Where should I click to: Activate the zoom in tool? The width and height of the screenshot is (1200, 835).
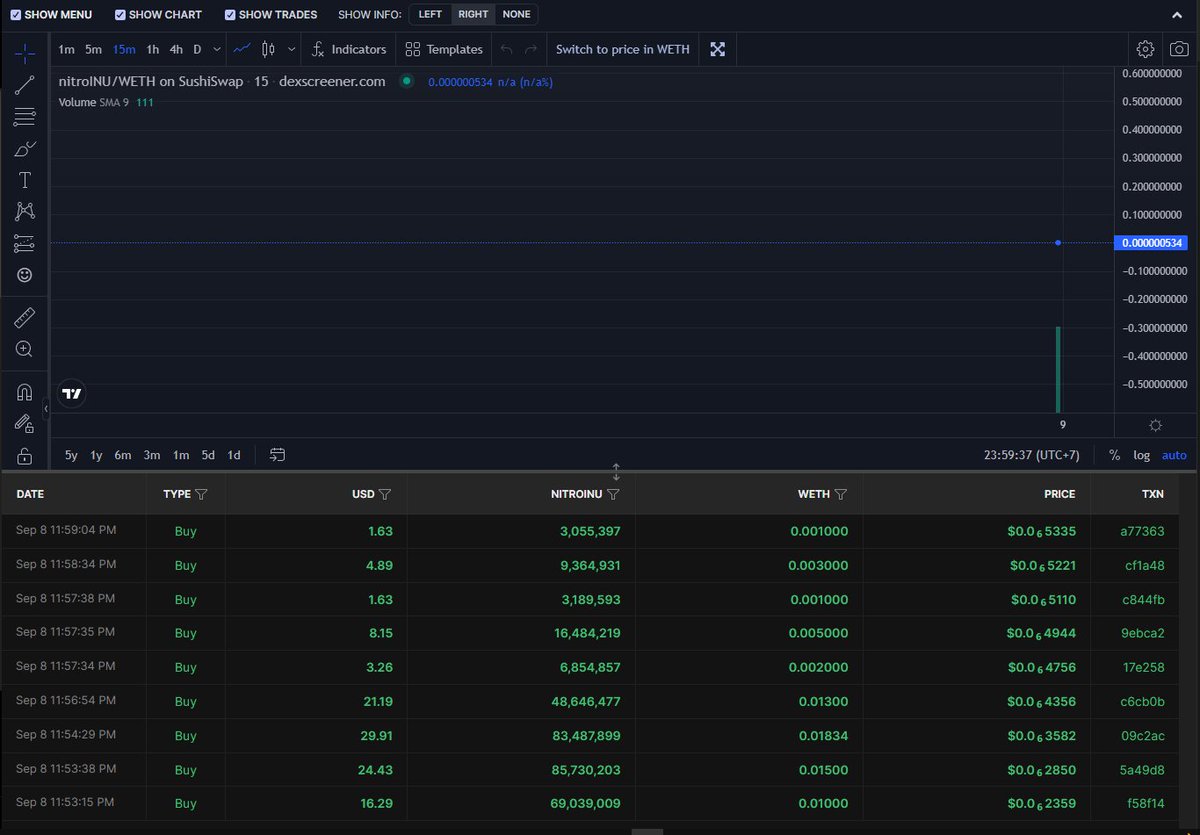click(x=25, y=349)
